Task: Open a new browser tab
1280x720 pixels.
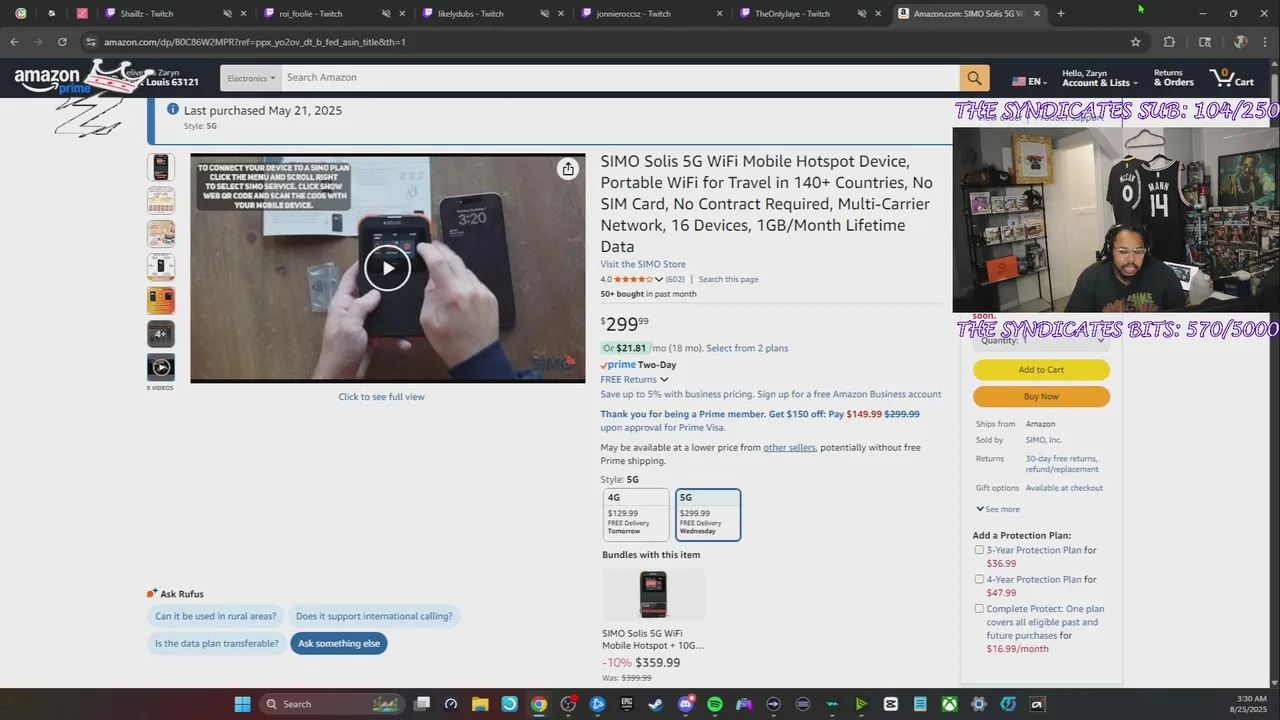Action: 1061,14
